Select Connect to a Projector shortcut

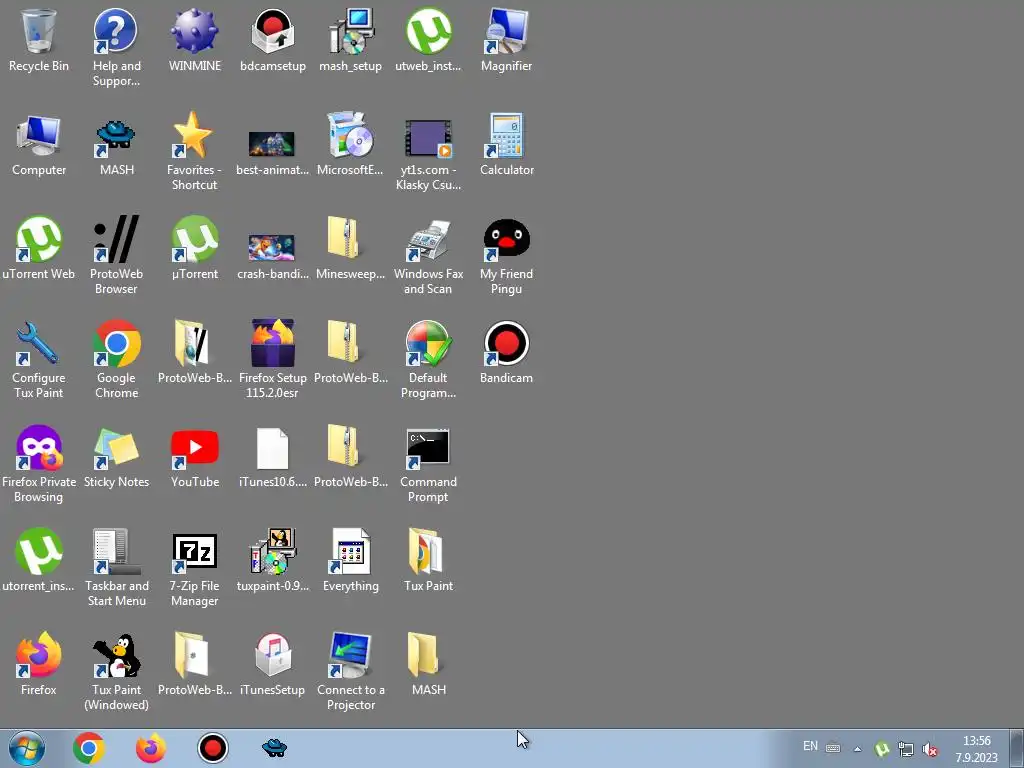[351, 654]
